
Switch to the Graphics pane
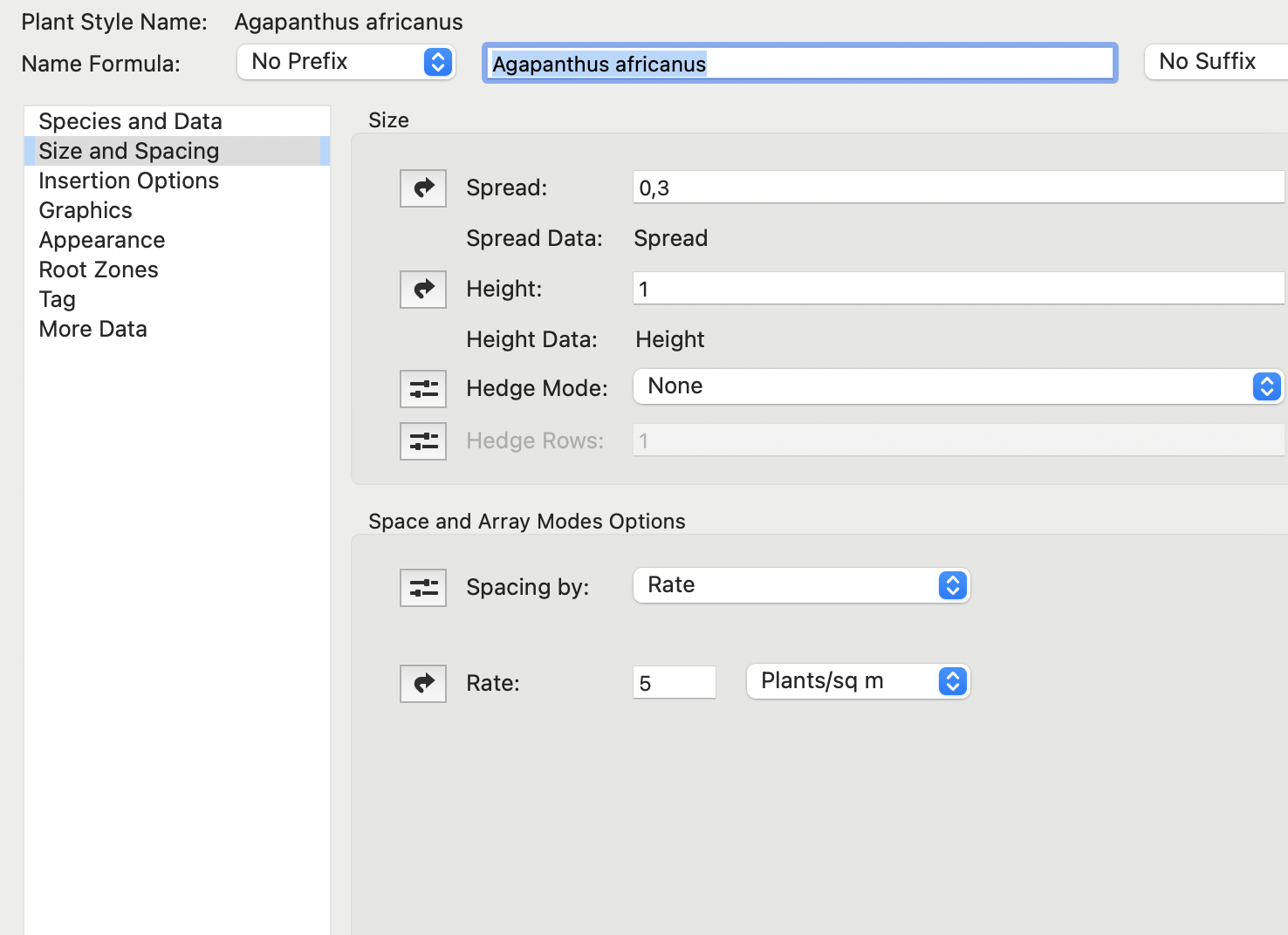(x=86, y=210)
